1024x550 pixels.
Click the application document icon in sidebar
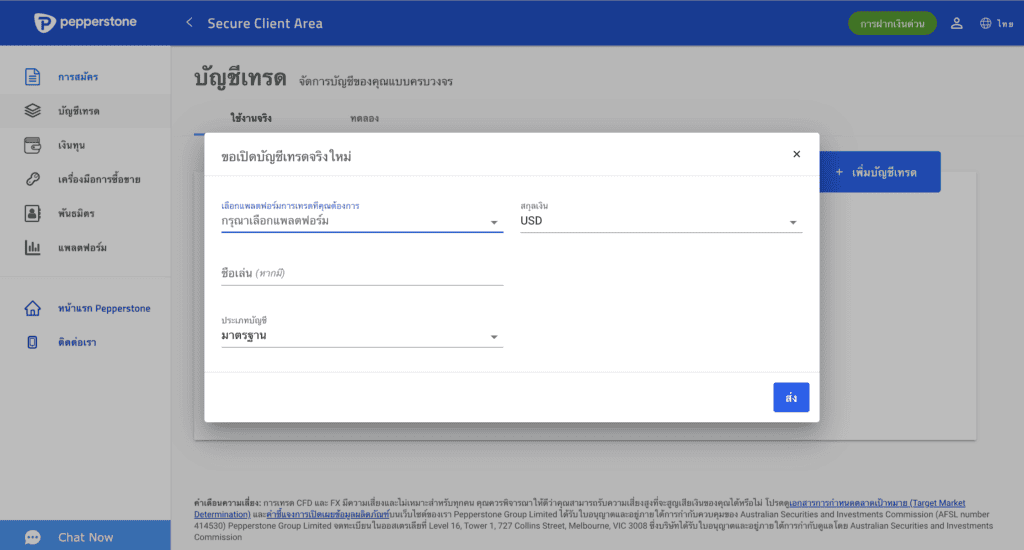pos(33,77)
